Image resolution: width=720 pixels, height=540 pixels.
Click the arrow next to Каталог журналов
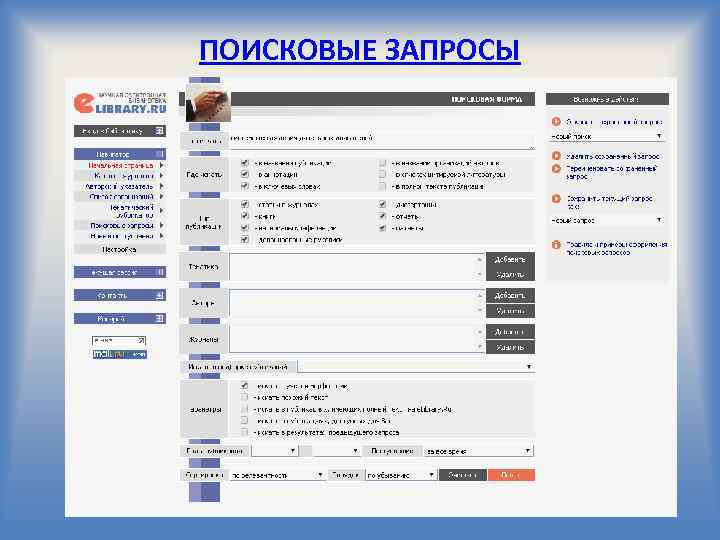[161, 175]
